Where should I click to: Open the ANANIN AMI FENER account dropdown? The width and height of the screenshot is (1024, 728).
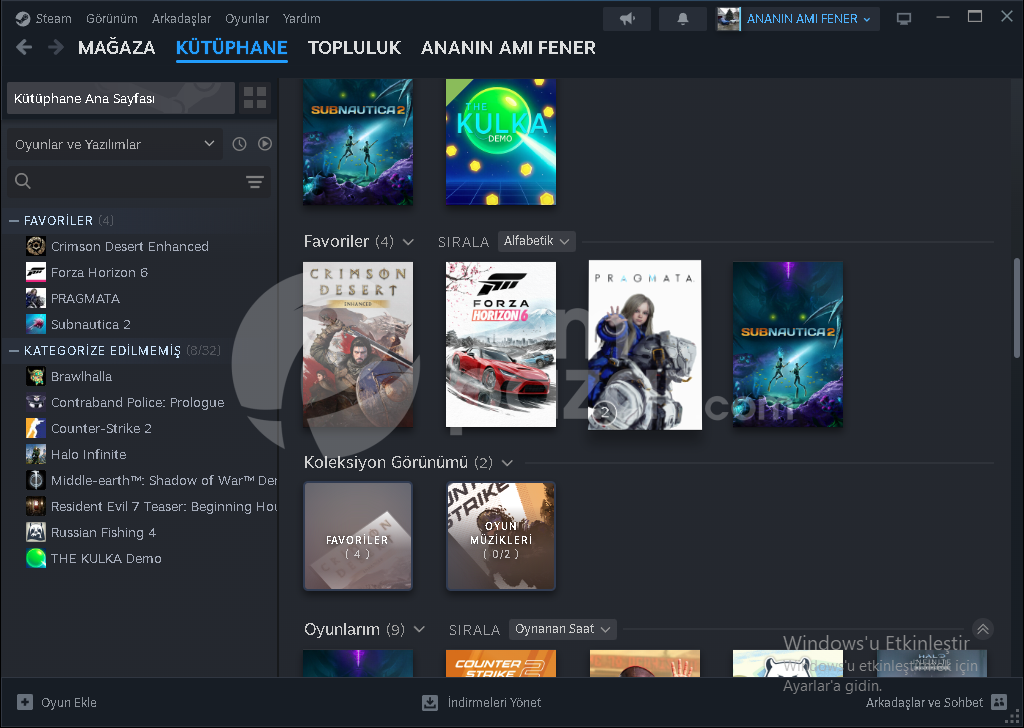[797, 19]
